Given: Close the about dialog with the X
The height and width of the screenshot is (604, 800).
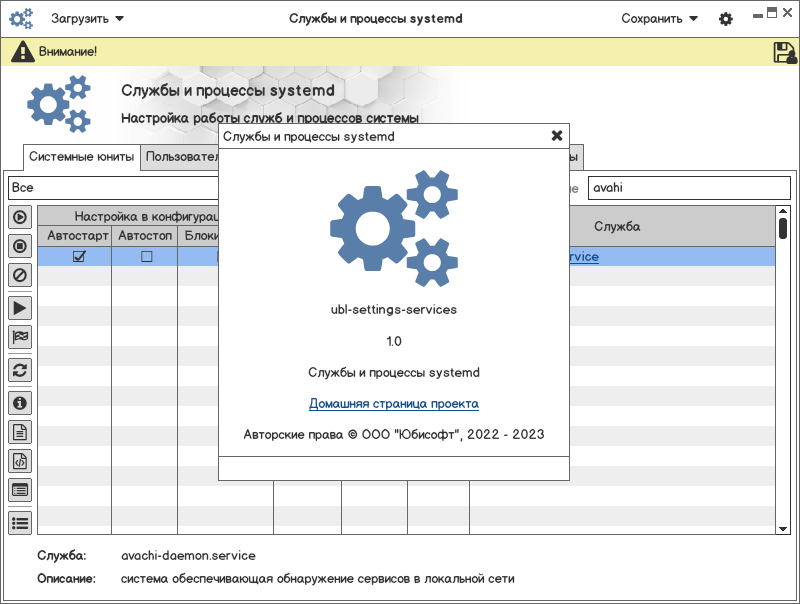Looking at the screenshot, I should [x=557, y=136].
